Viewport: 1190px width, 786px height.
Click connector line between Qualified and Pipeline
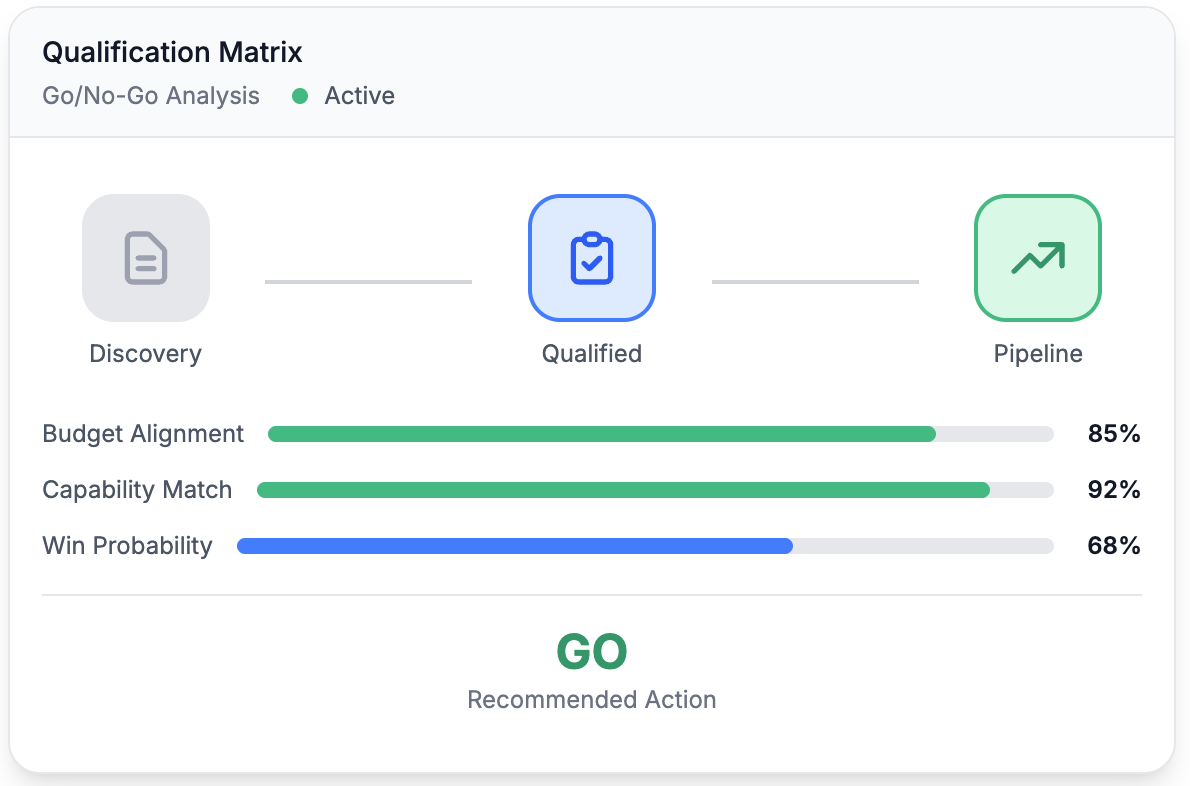(x=815, y=281)
